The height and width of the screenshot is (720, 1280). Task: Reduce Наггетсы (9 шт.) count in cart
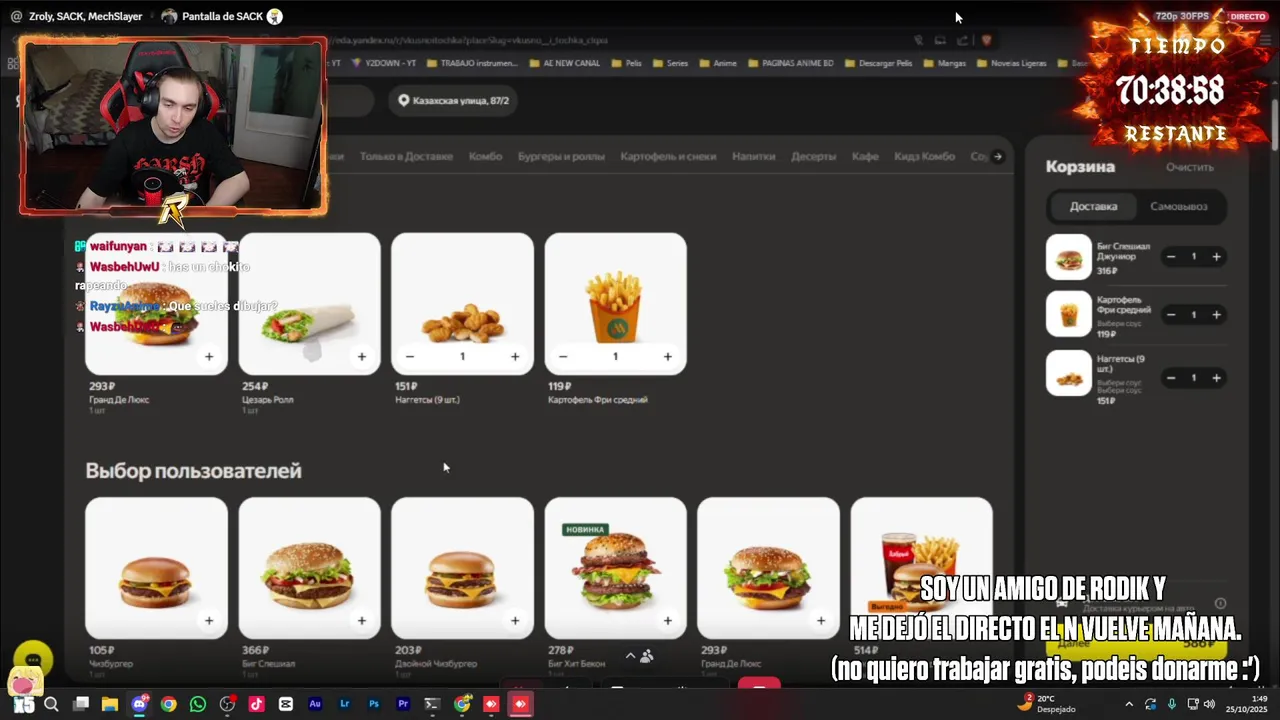click(x=1171, y=378)
